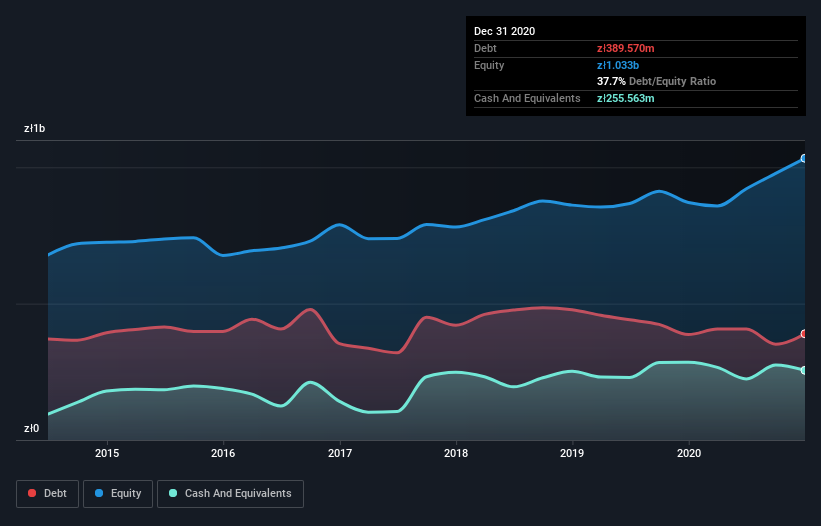Click the blue Equity endpoint marker
The width and height of the screenshot is (821, 526).
(804, 159)
